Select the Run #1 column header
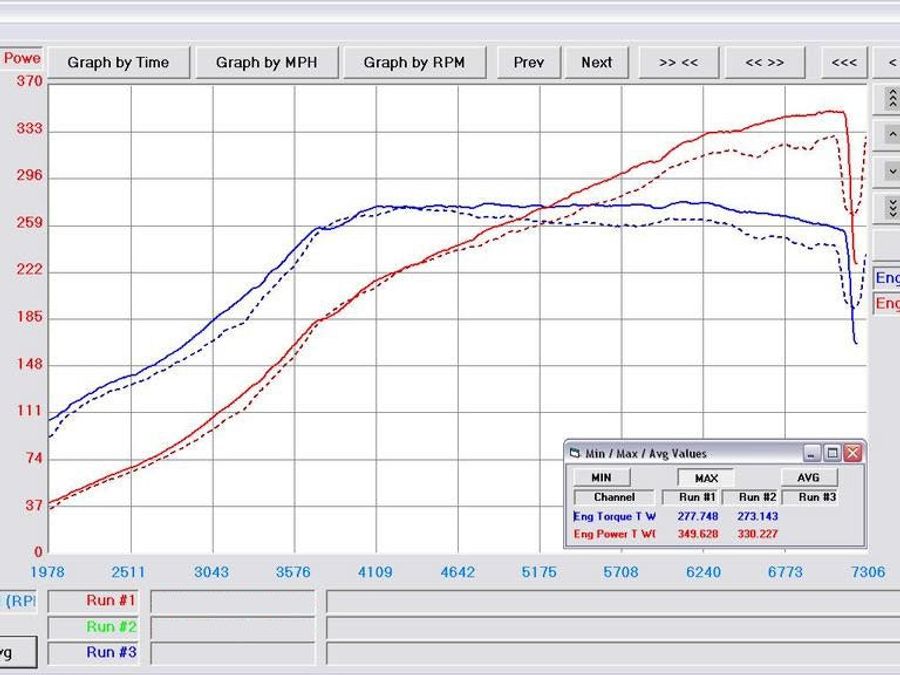900x675 pixels. [691, 497]
